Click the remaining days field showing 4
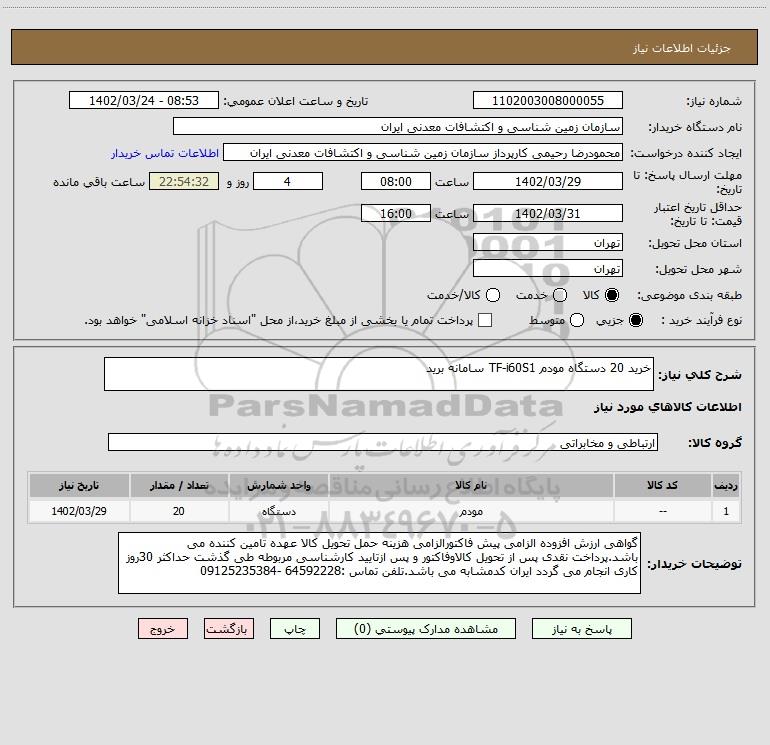Image resolution: width=770 pixels, height=745 pixels. pos(288,181)
